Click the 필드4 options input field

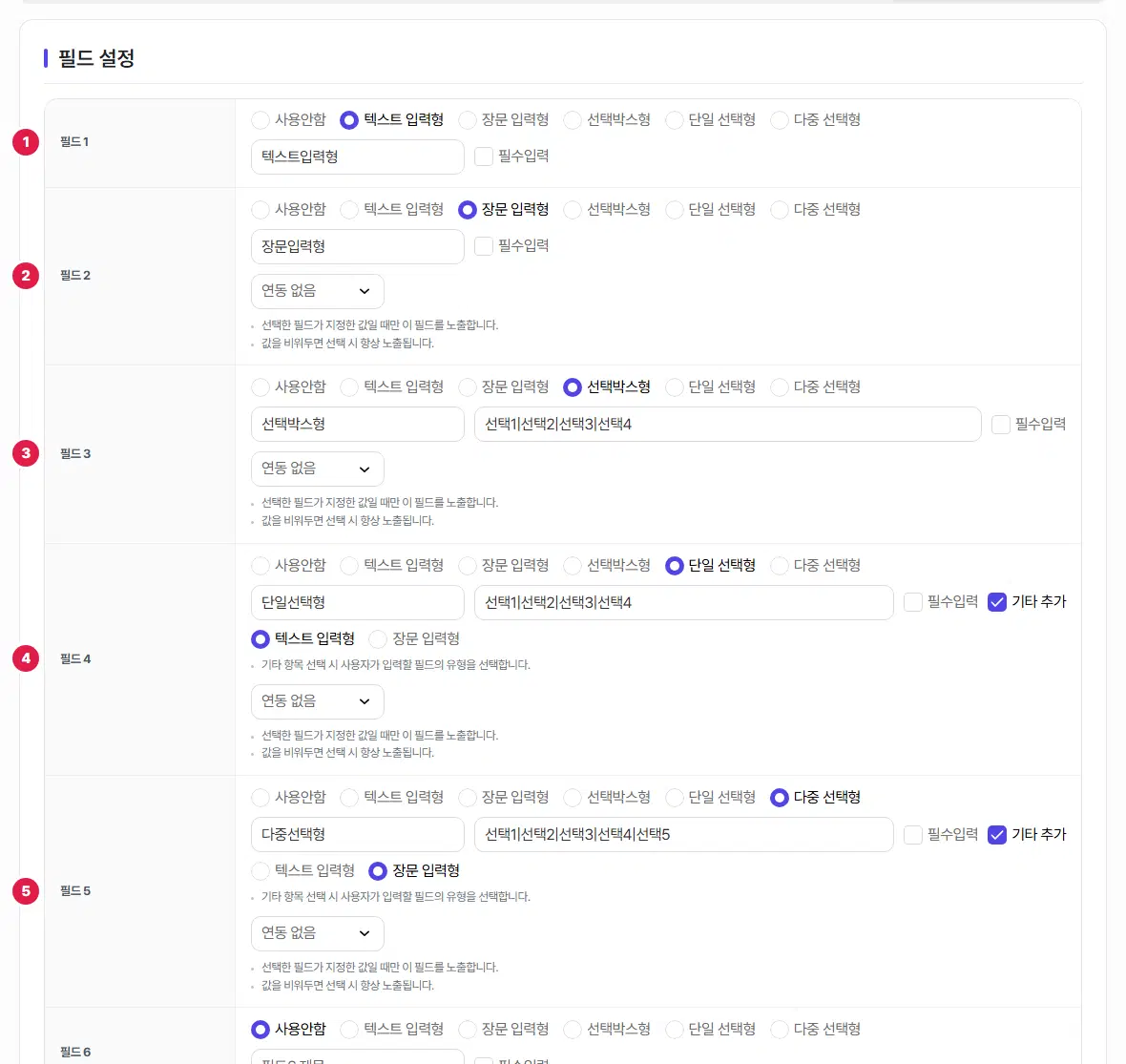click(x=683, y=602)
